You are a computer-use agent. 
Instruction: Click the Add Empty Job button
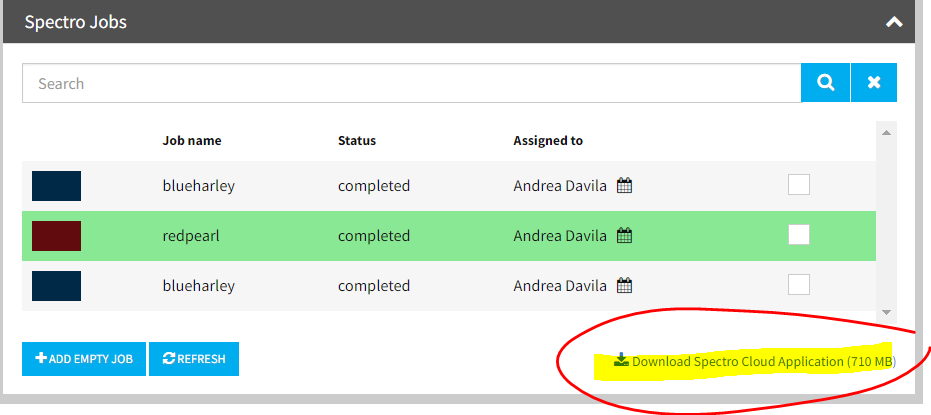click(84, 359)
